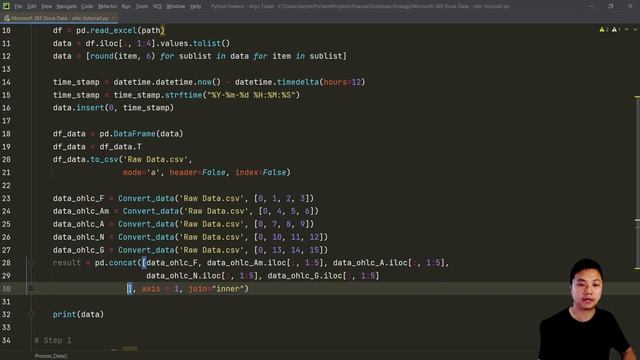
Task: Open the File menu
Action: click(x=18, y=7)
